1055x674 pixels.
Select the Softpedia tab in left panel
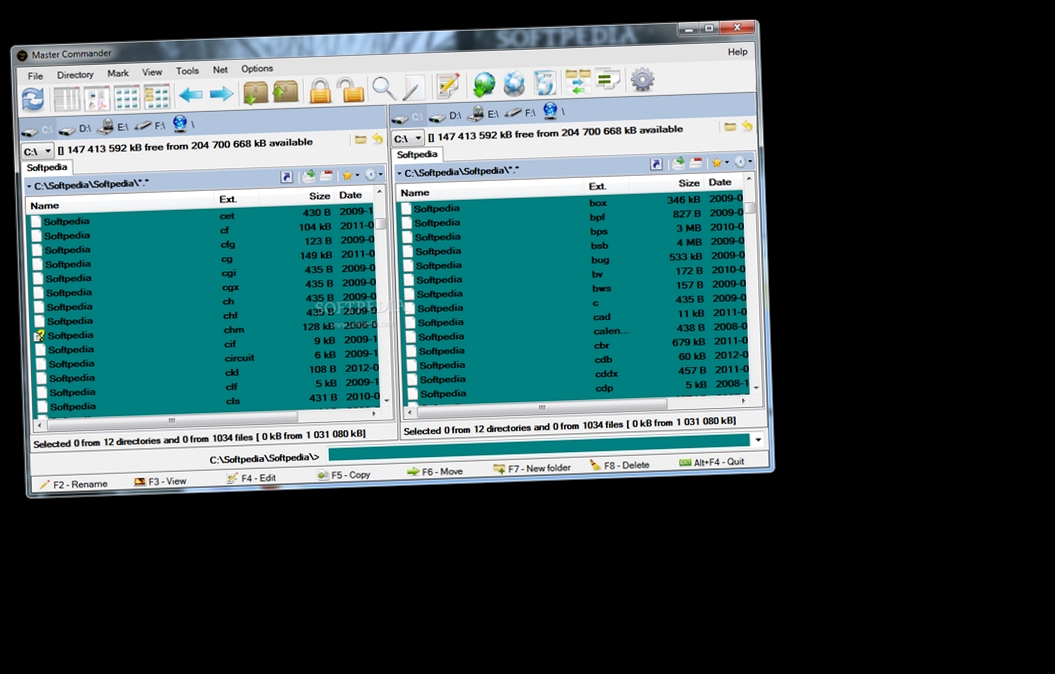[46, 167]
